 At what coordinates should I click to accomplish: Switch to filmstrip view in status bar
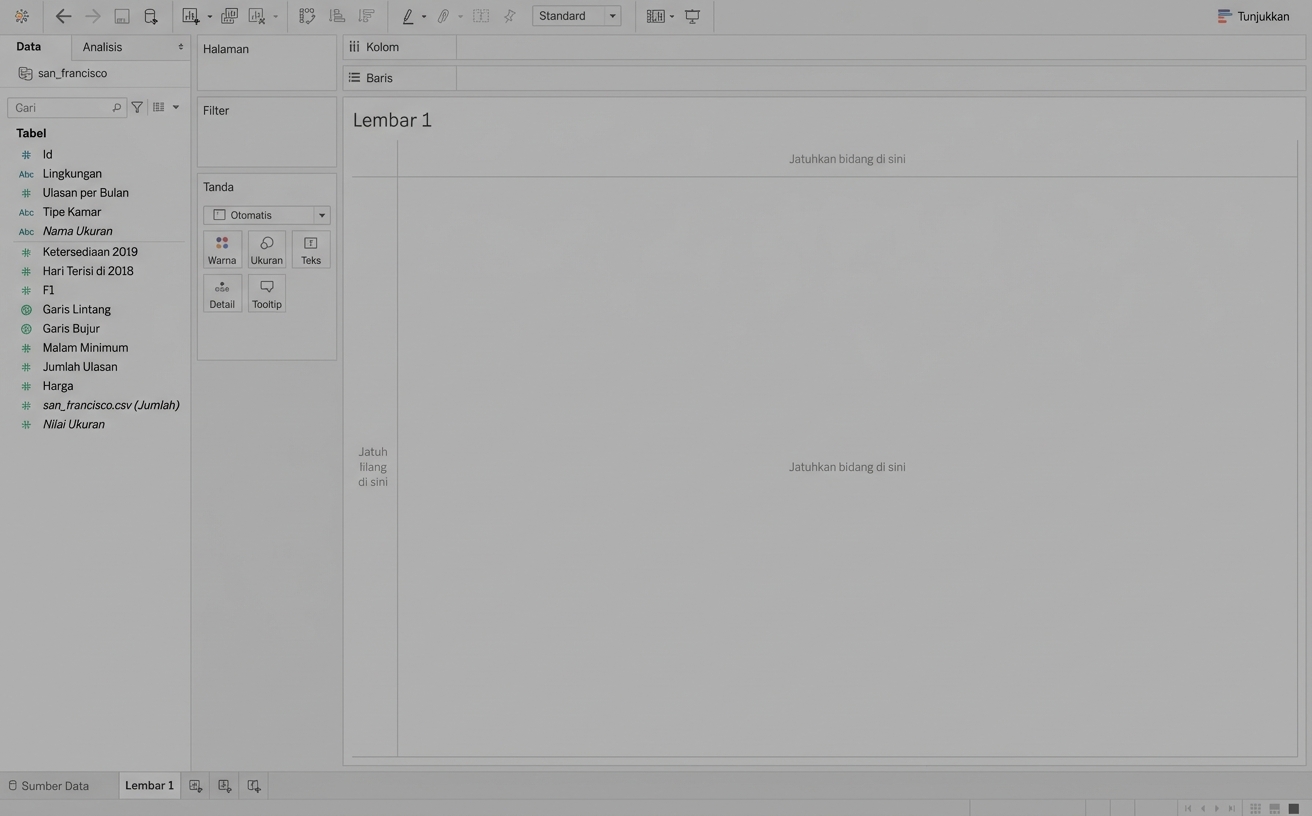tap(1274, 808)
